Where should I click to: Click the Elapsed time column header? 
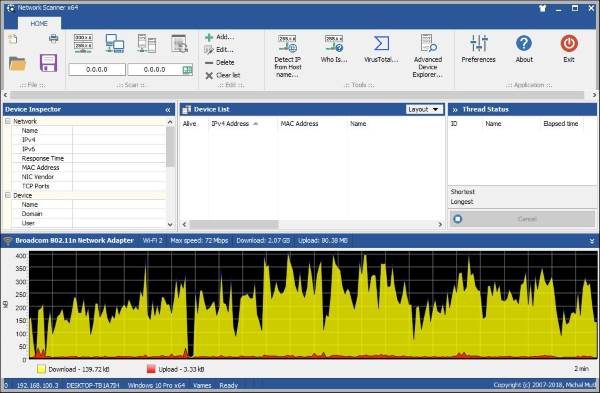561,124
